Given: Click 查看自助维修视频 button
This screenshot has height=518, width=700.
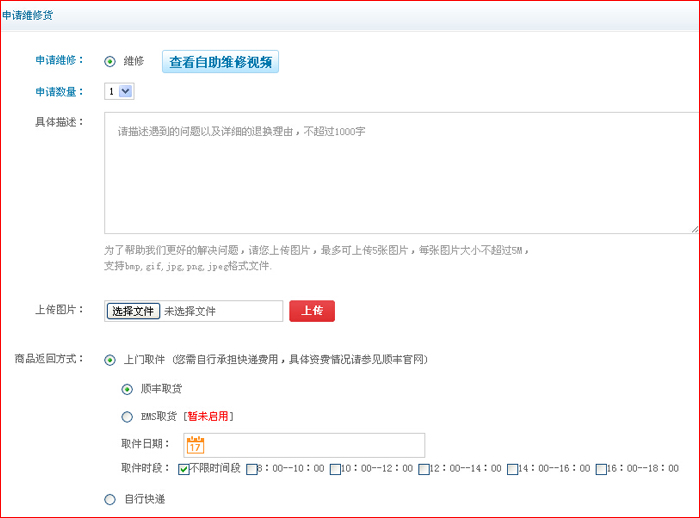Looking at the screenshot, I should coord(220,61).
